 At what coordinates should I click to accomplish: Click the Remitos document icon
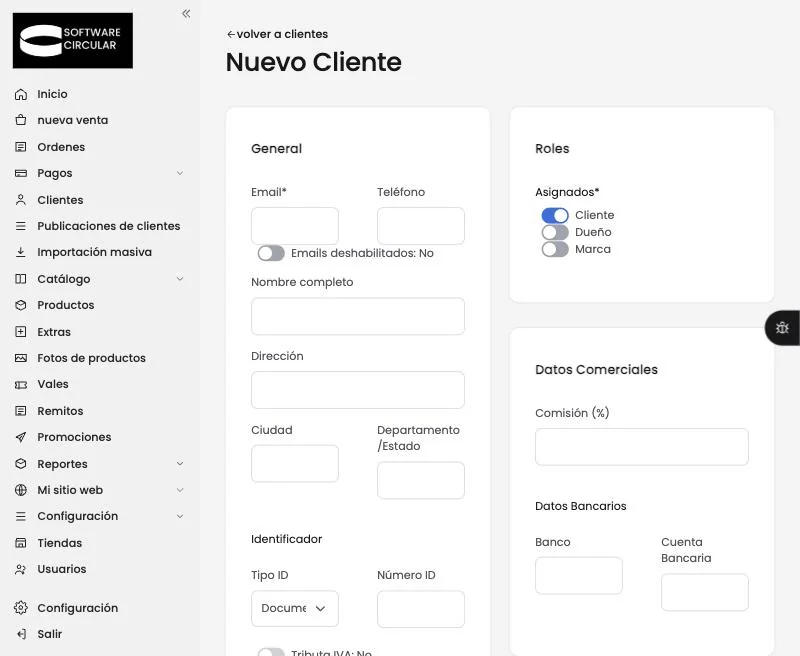(x=21, y=411)
